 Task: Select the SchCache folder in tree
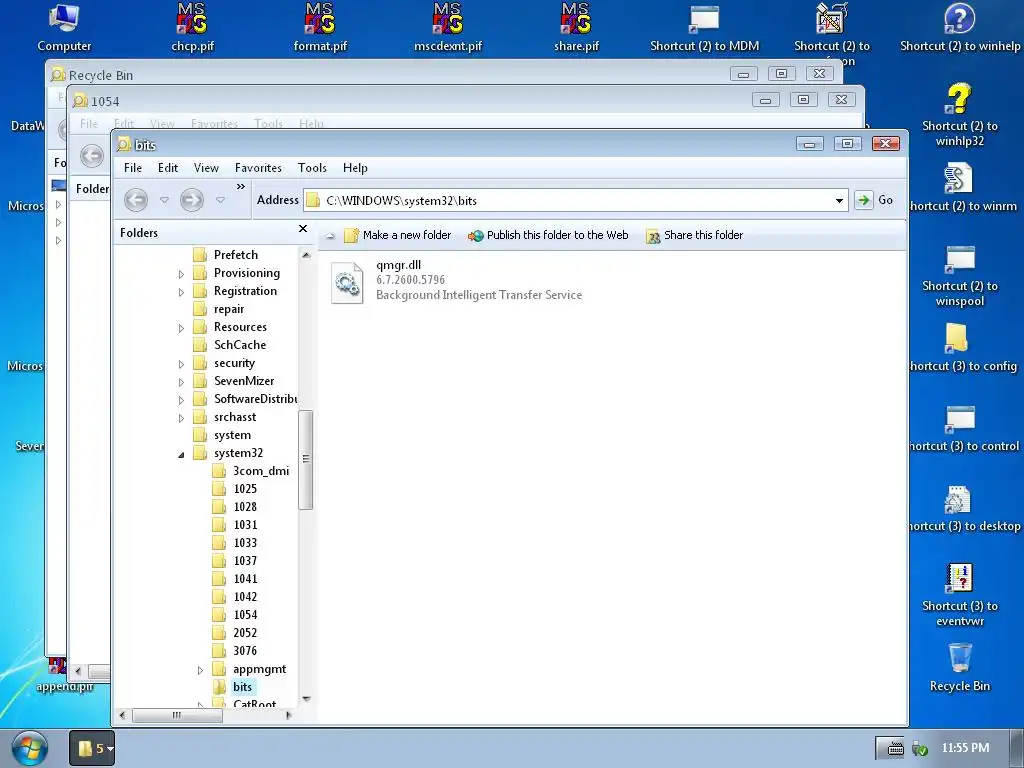click(x=240, y=345)
